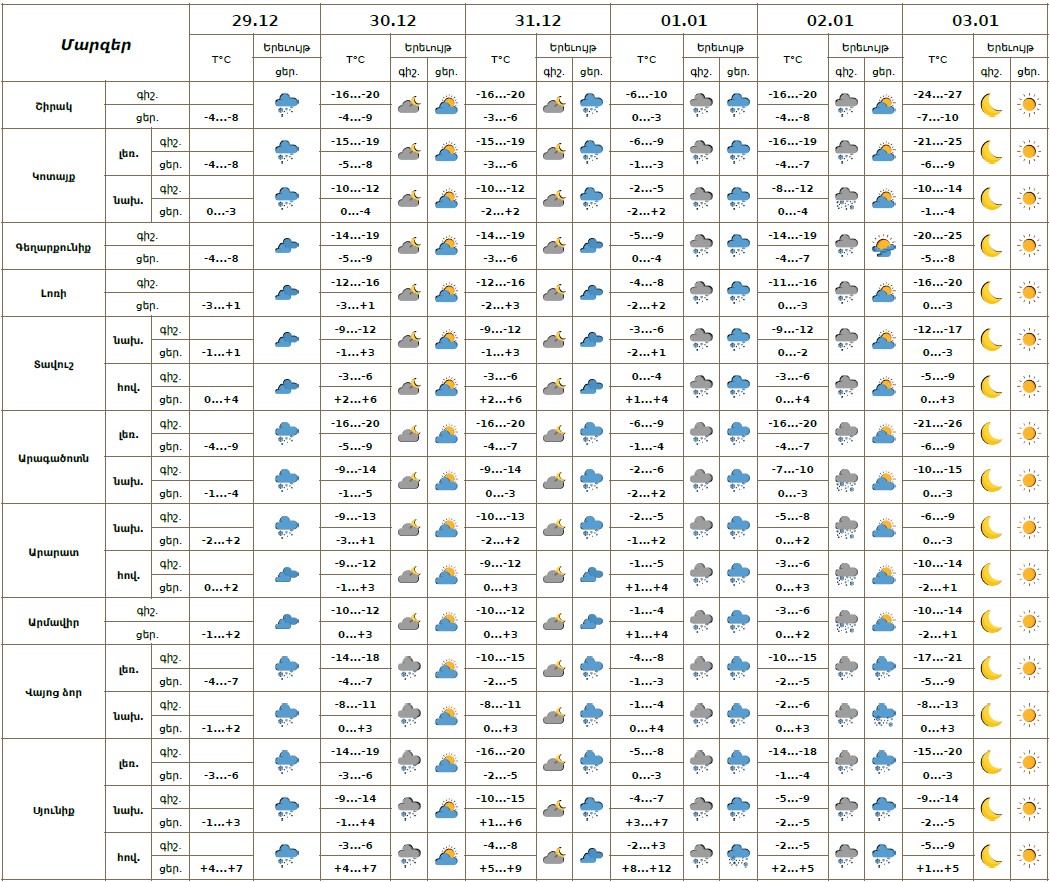1050x882 pixels.
Task: Click the 31.12 daytime cloud icon for Լոռի
Action: click(591, 293)
